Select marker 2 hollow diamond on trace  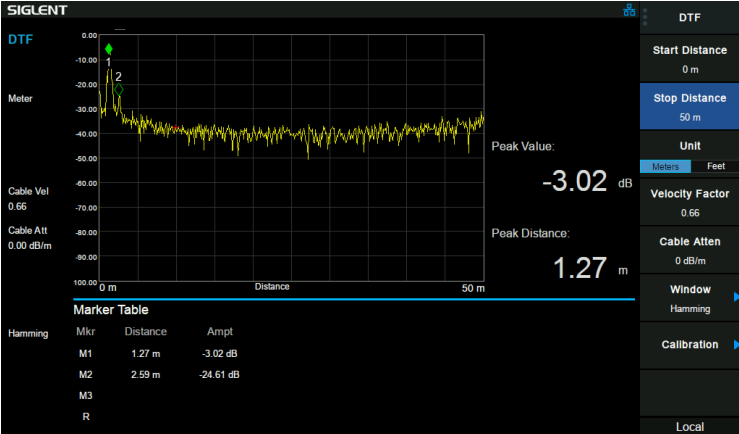(x=118, y=90)
